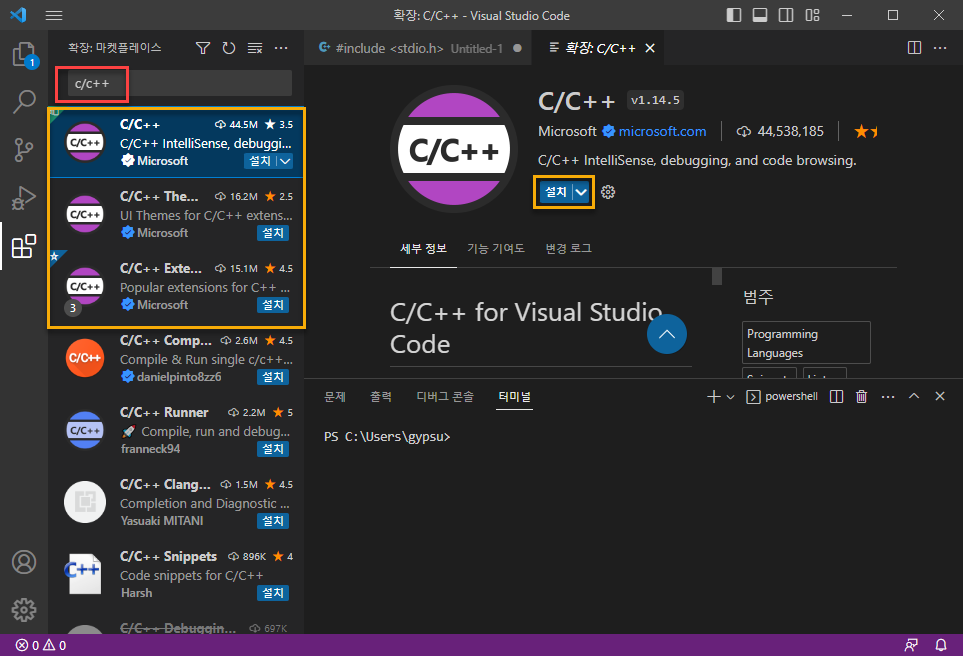The width and height of the screenshot is (963, 656).
Task: Install C/C++ Clang extension
Action: [273, 521]
